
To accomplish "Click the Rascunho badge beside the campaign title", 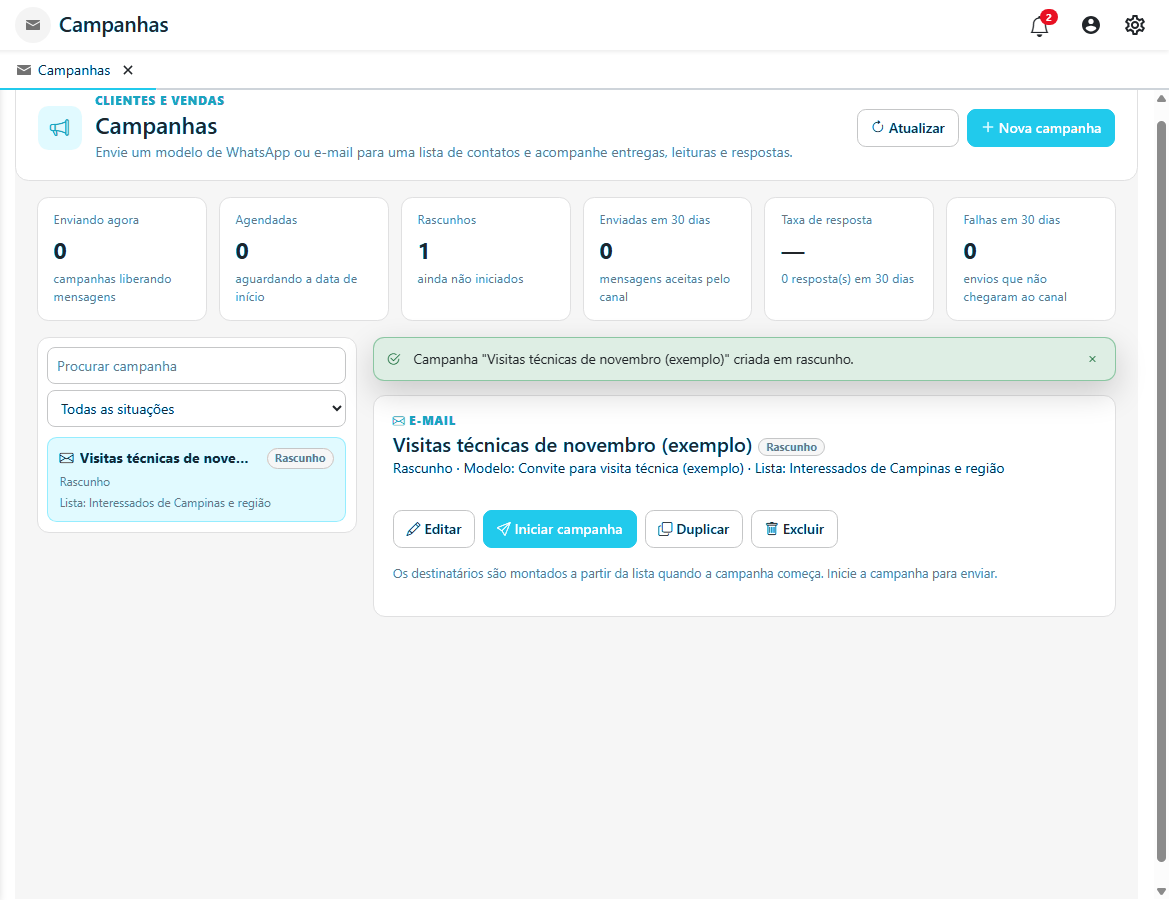I will click(791, 447).
